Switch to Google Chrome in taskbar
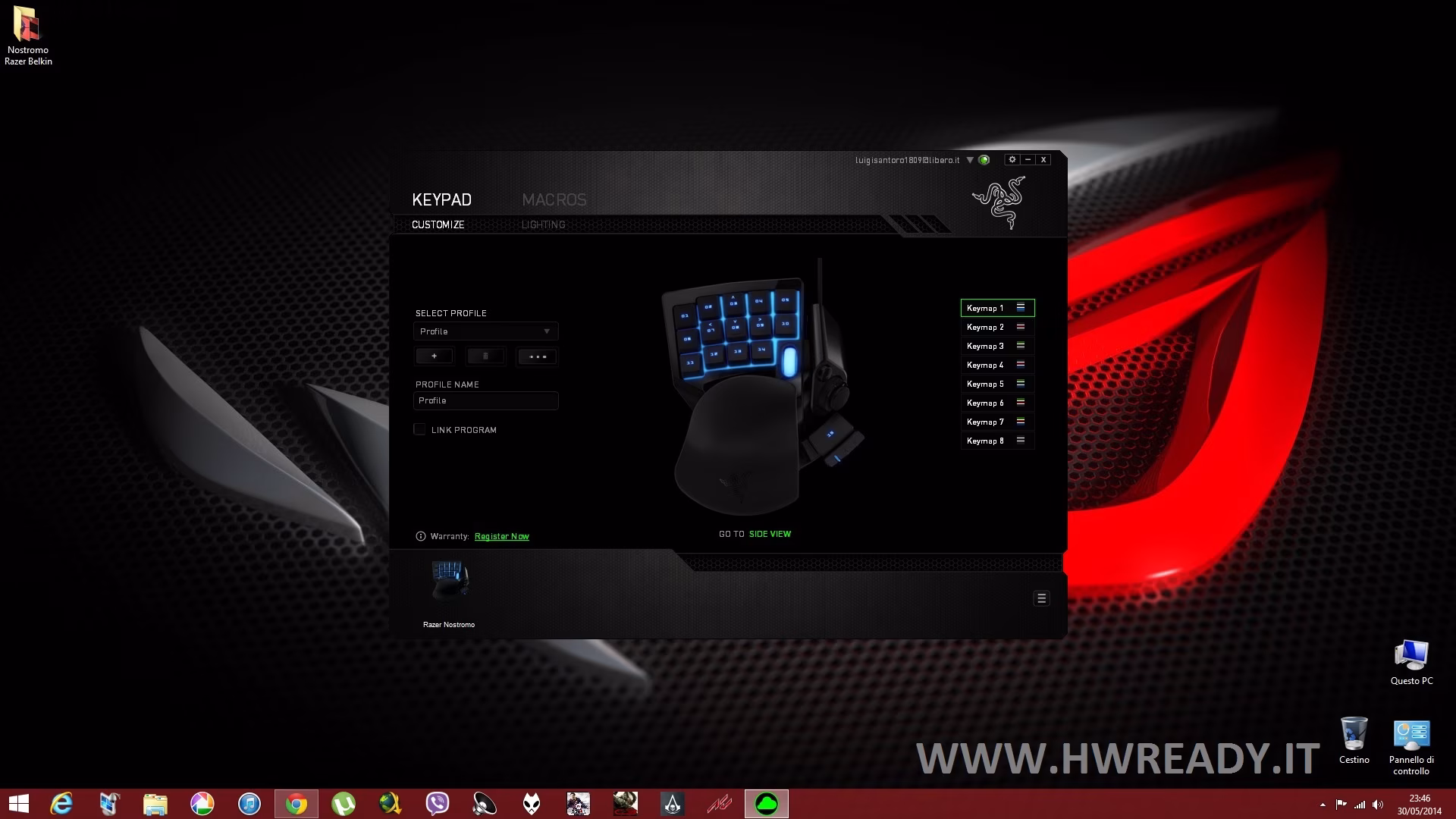1456x819 pixels. coord(297,804)
